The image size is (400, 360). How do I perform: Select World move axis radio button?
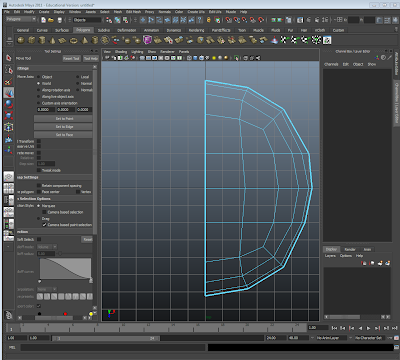coord(39,83)
